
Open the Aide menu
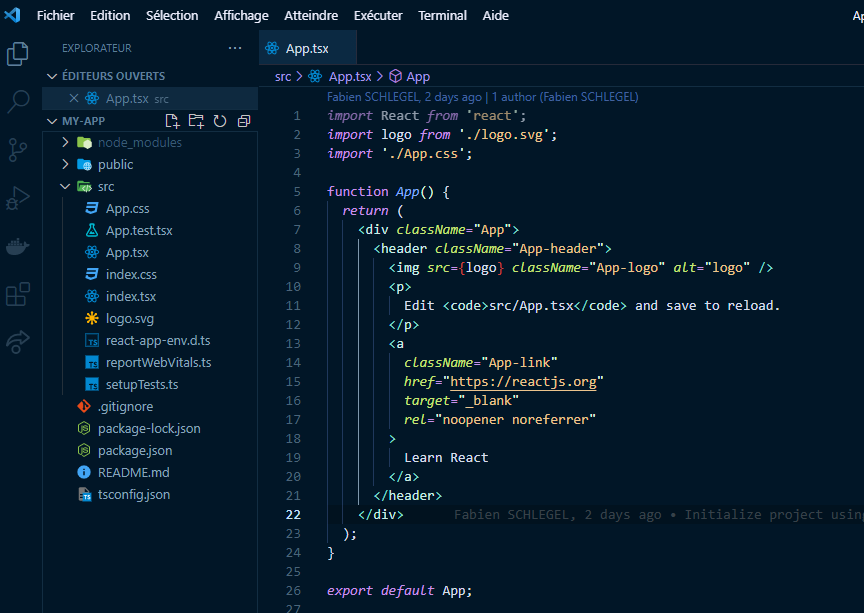[x=495, y=15]
